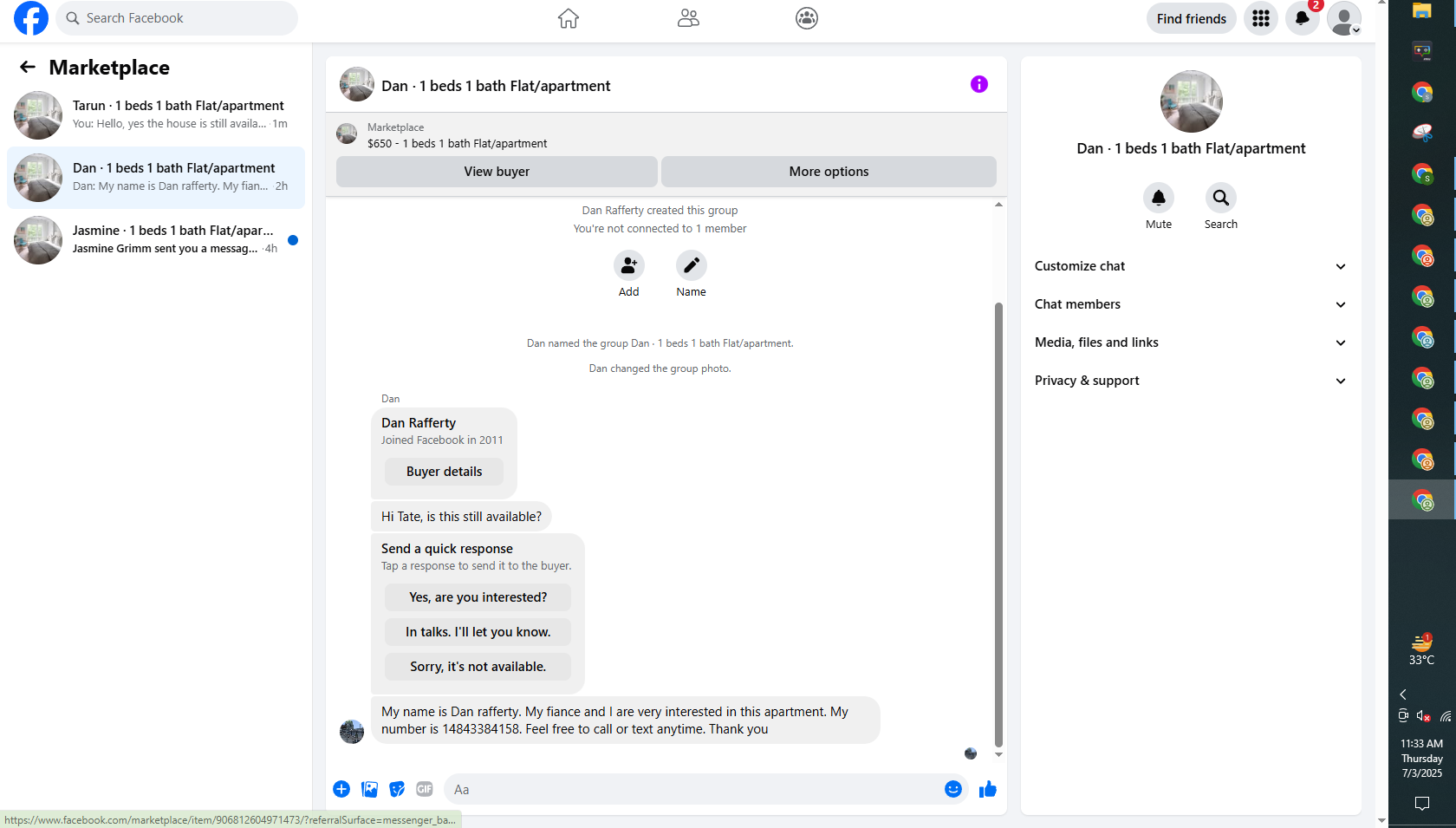Expand the Customize chat section
This screenshot has height=828, width=1456.
1191,266
